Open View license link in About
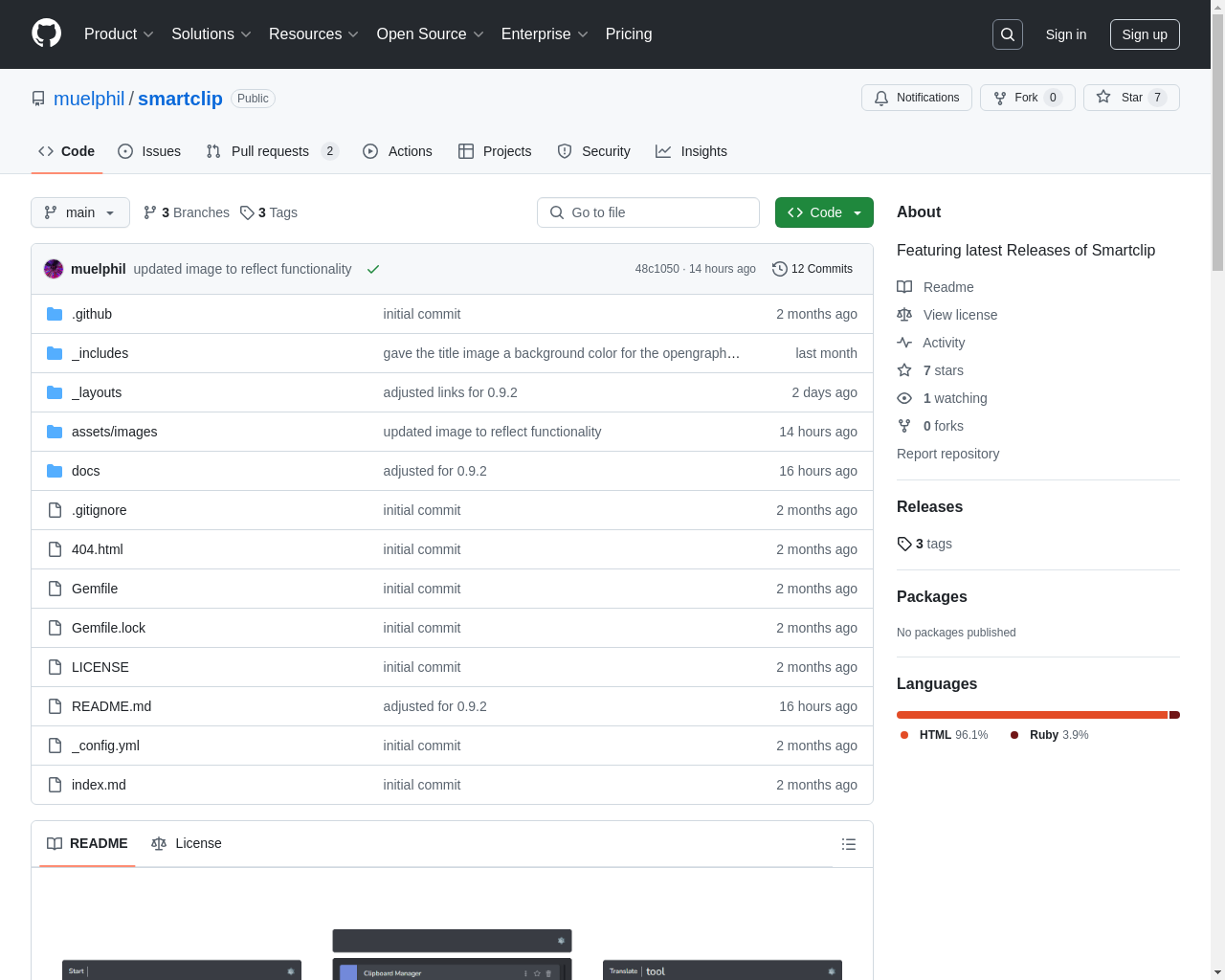The image size is (1225, 980). click(947, 315)
